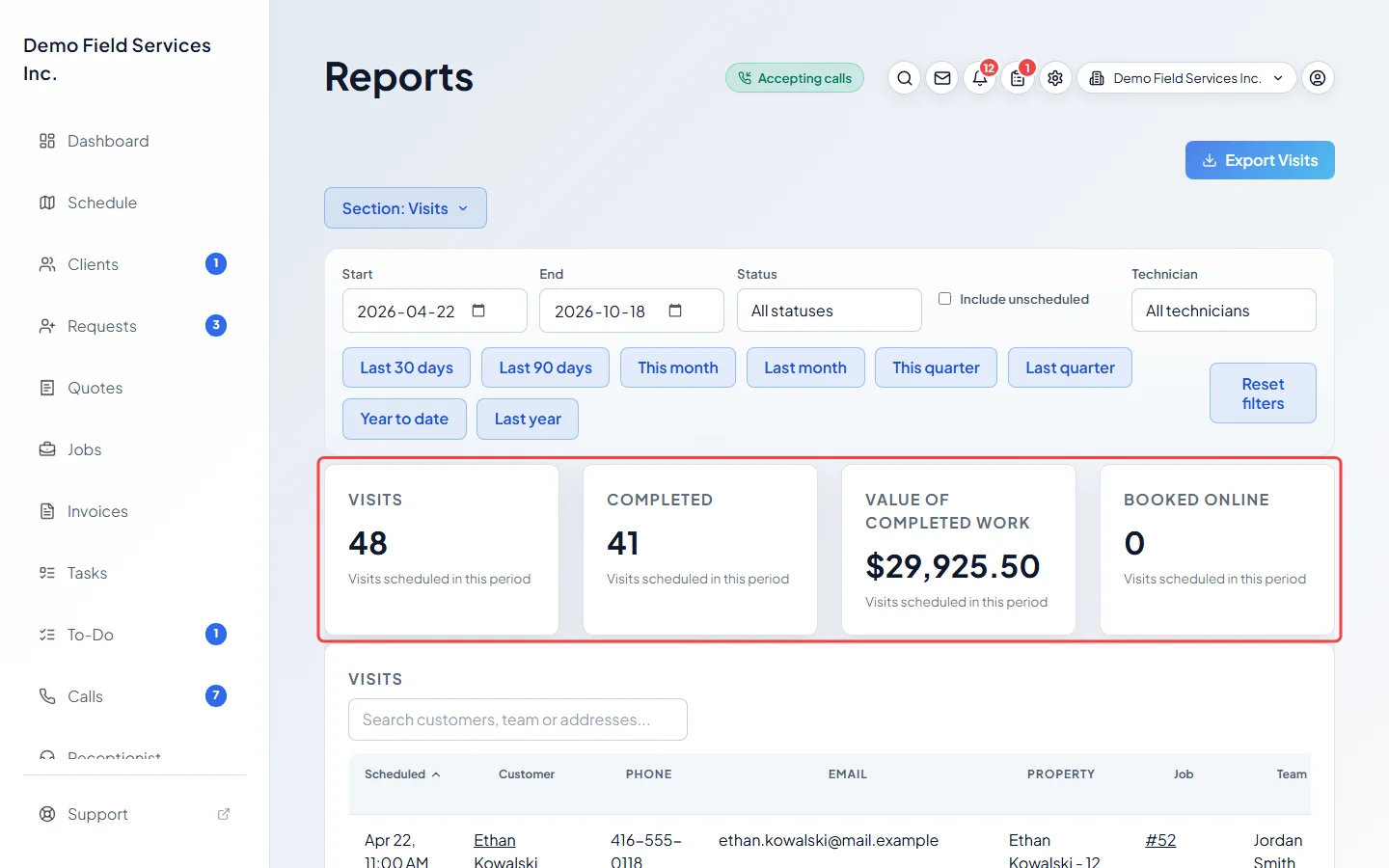Open Support in the sidebar
The width and height of the screenshot is (1389, 868).
133,814
